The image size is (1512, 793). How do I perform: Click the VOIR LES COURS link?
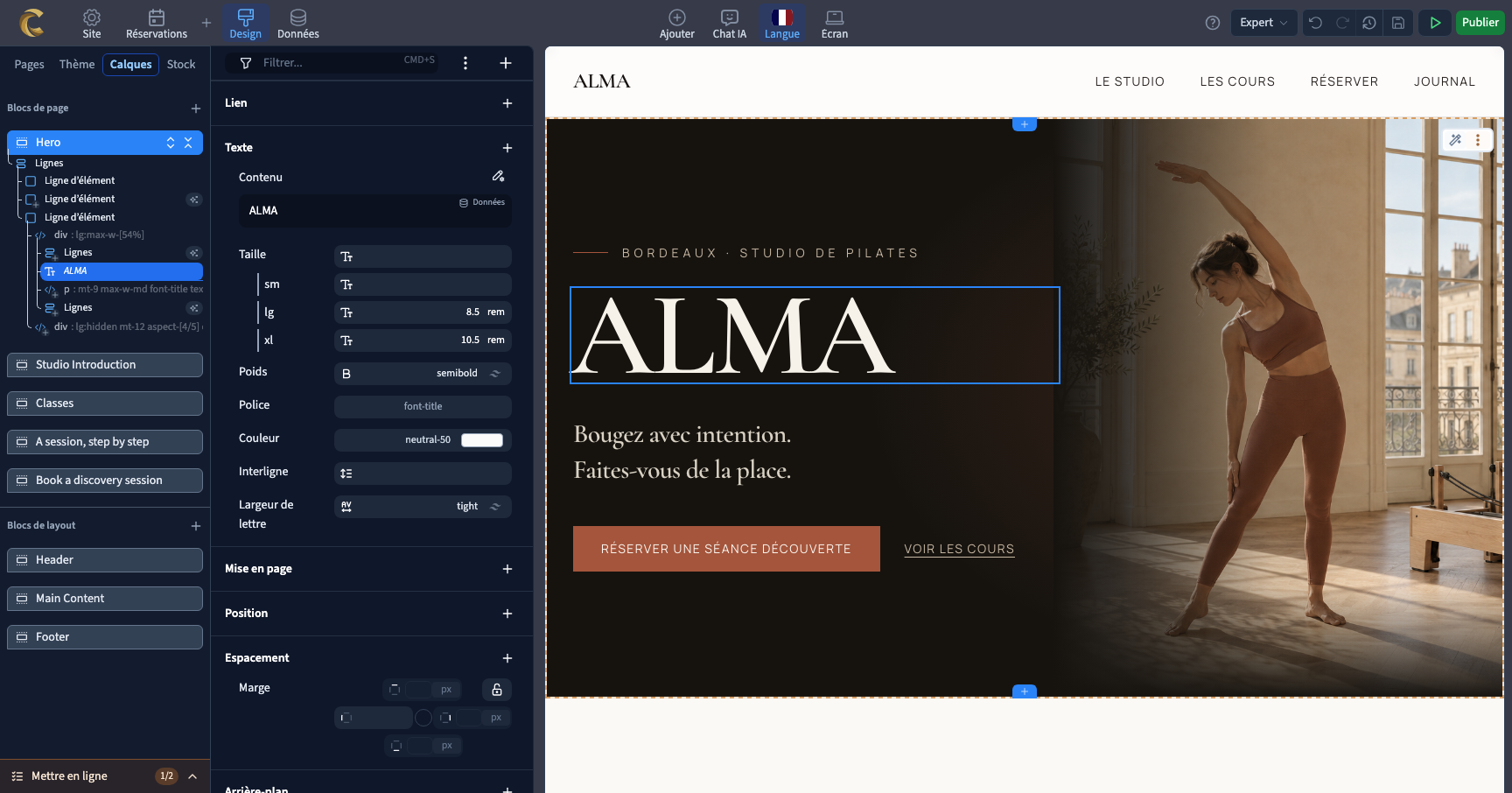click(959, 549)
